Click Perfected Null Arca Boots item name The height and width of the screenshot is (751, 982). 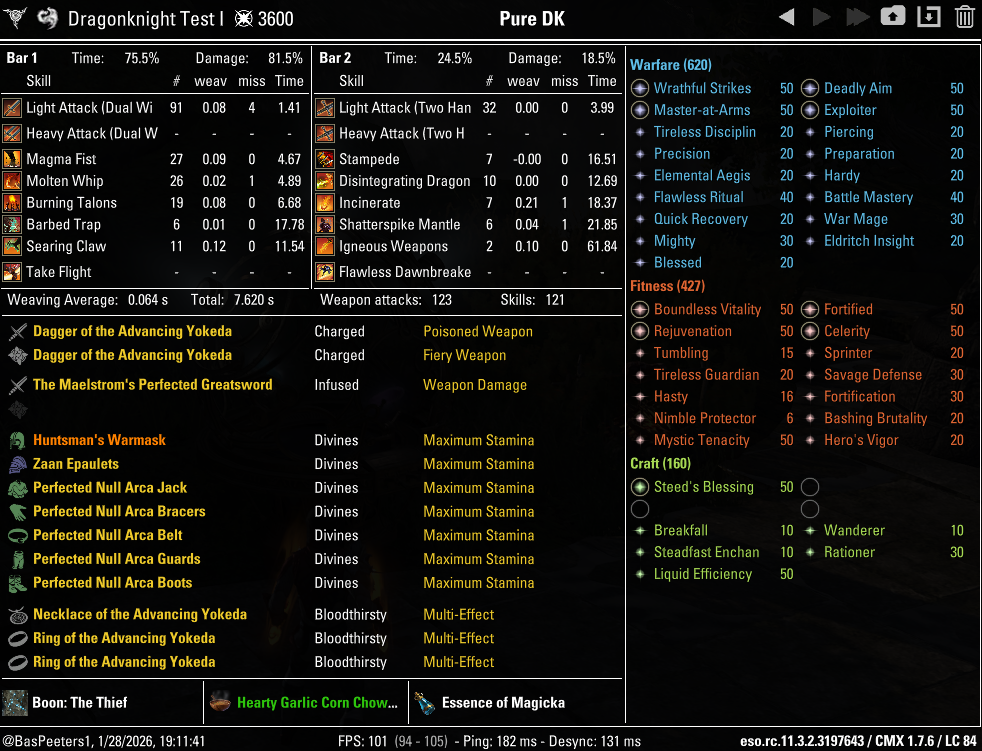point(113,583)
